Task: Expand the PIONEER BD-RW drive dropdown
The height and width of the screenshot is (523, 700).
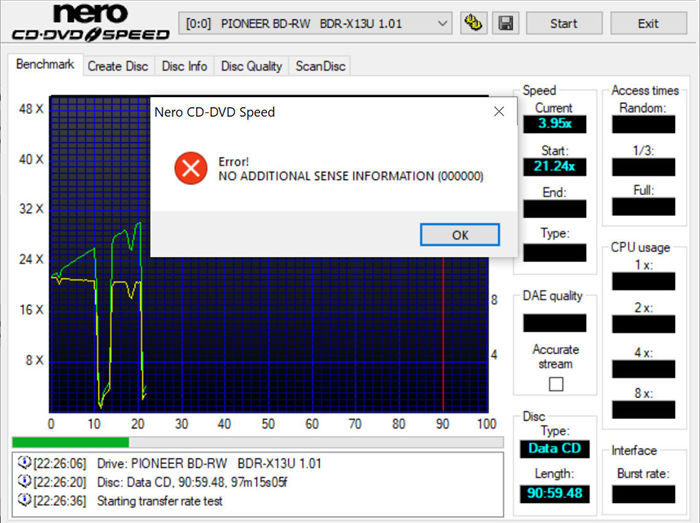Action: point(443,23)
